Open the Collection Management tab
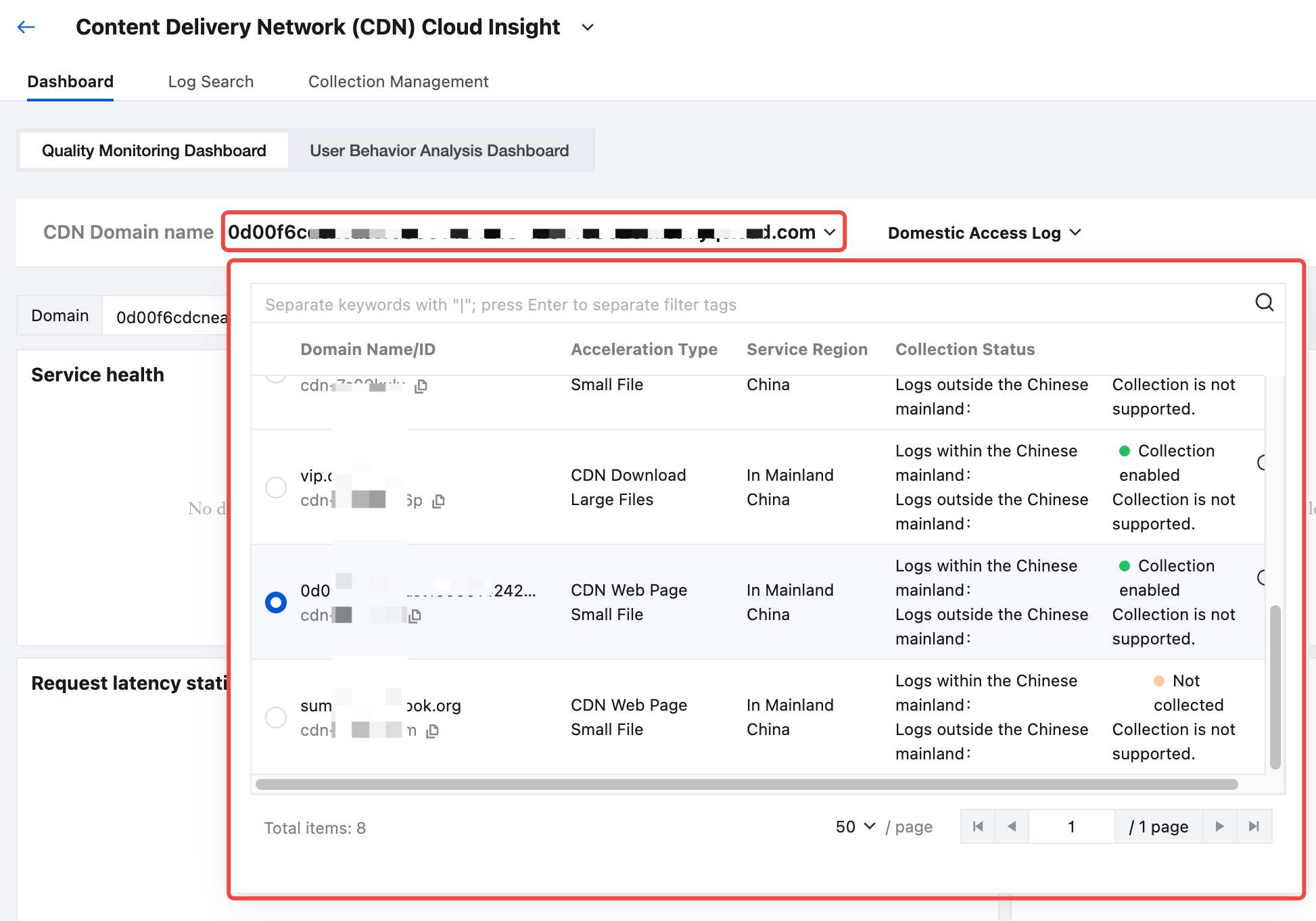Screen dimensions: 1316x921 [398, 82]
